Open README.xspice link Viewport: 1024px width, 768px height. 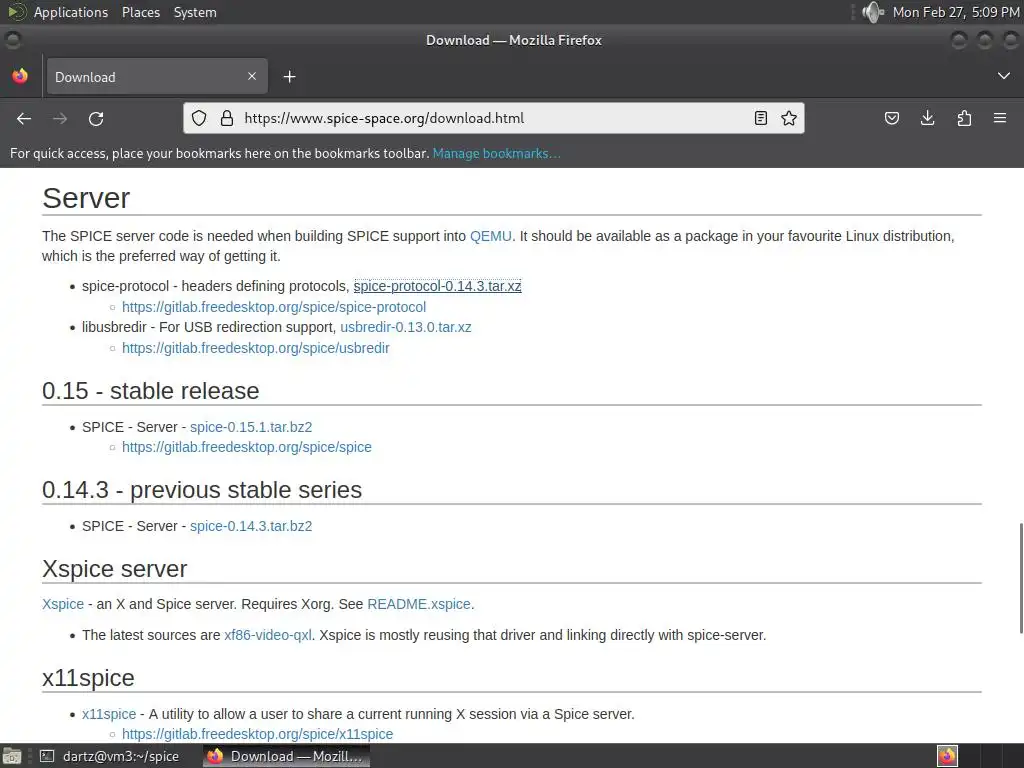[419, 604]
